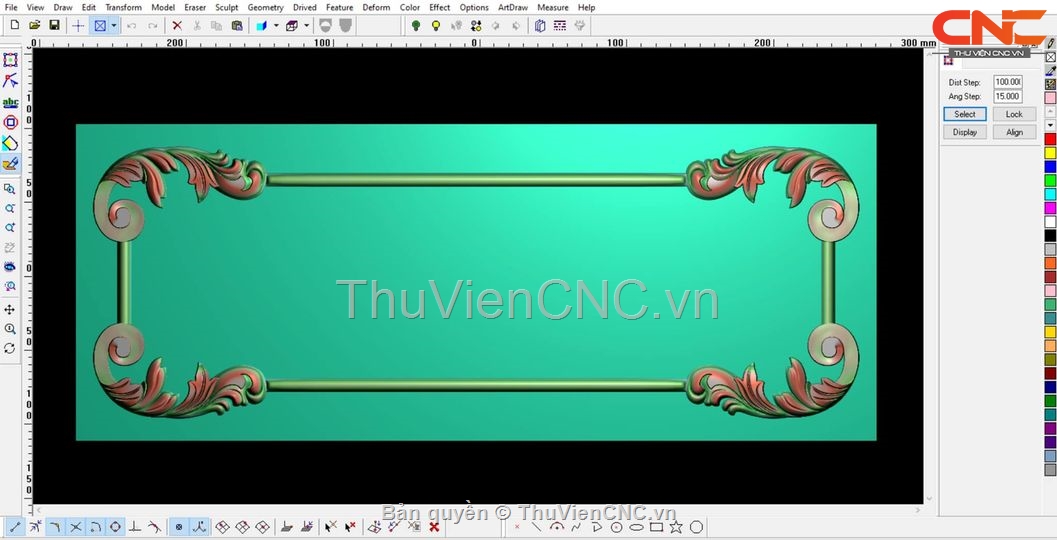Open the ArtDraw menu
The height and width of the screenshot is (540, 1057).
512,7
